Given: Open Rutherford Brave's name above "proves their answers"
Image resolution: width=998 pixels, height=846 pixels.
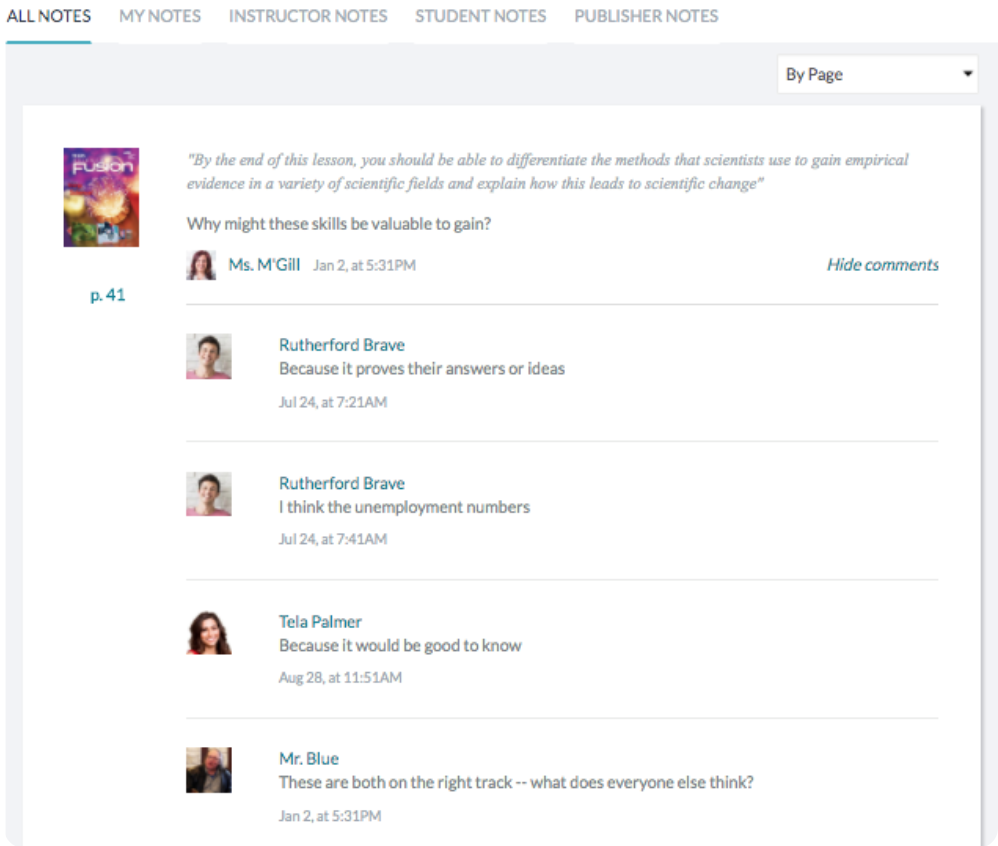Looking at the screenshot, I should point(342,345).
